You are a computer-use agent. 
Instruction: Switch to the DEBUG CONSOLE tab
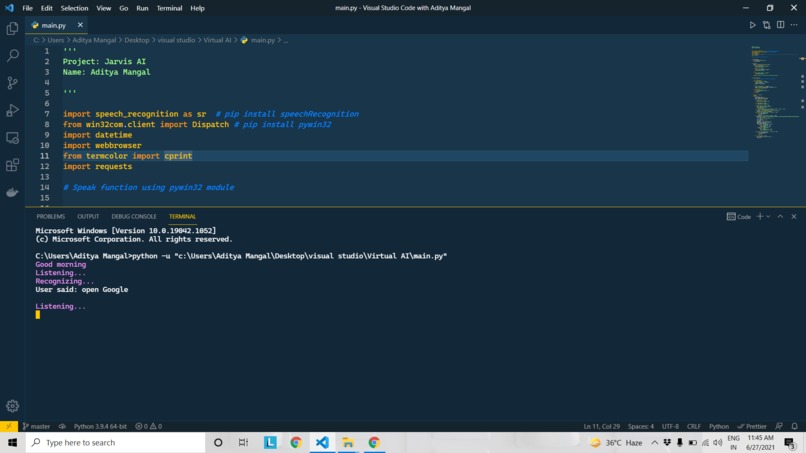(134, 216)
